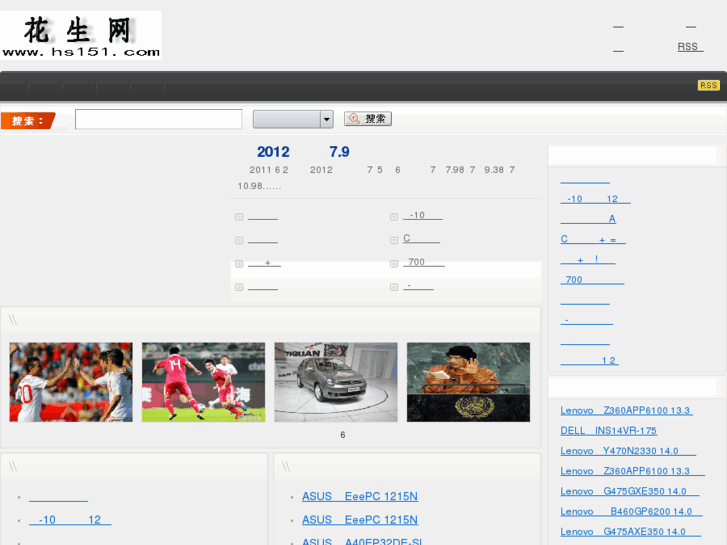Open thumbnail of gray Tiguan car

click(336, 382)
